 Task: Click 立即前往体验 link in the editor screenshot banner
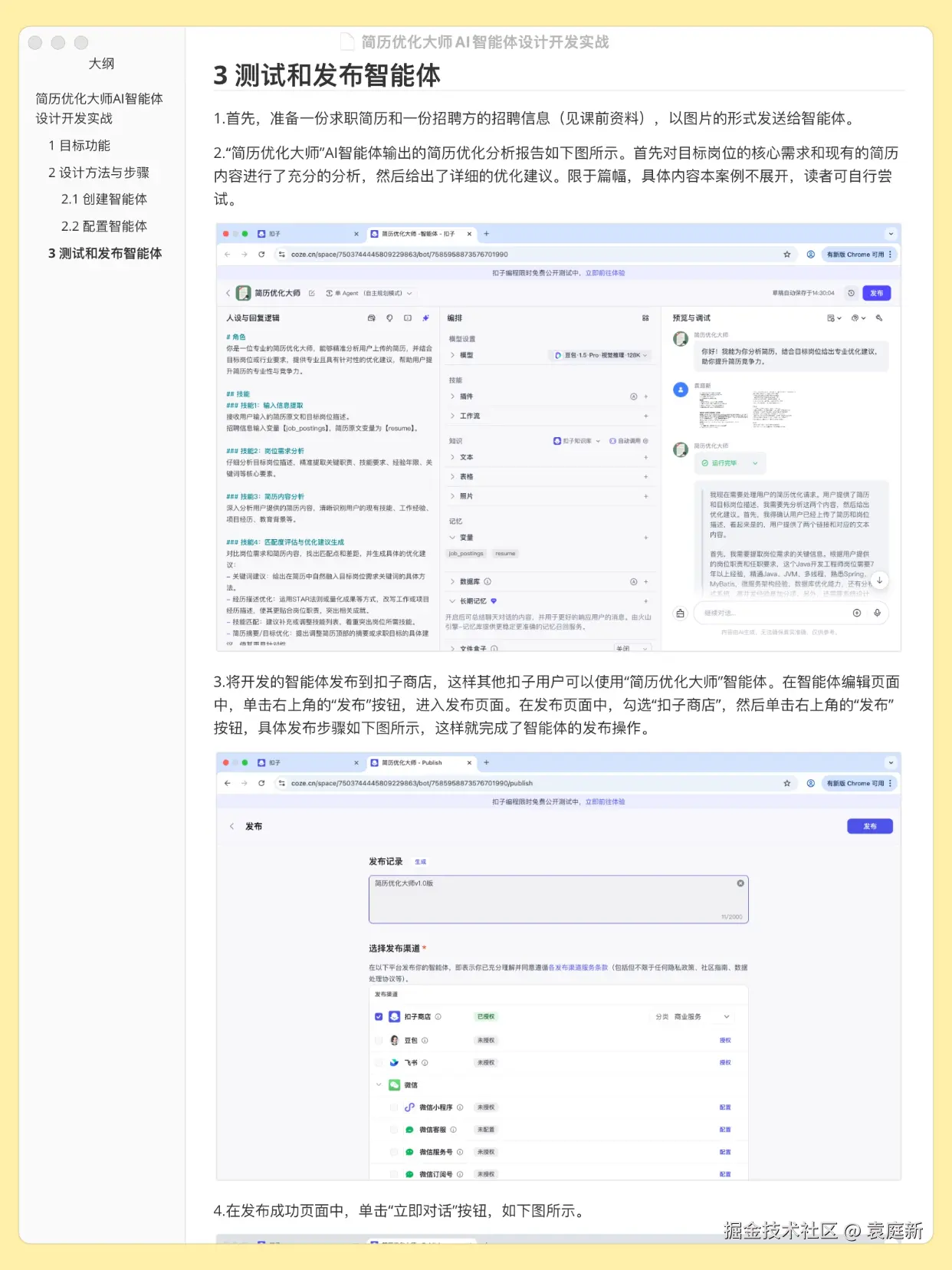(605, 273)
